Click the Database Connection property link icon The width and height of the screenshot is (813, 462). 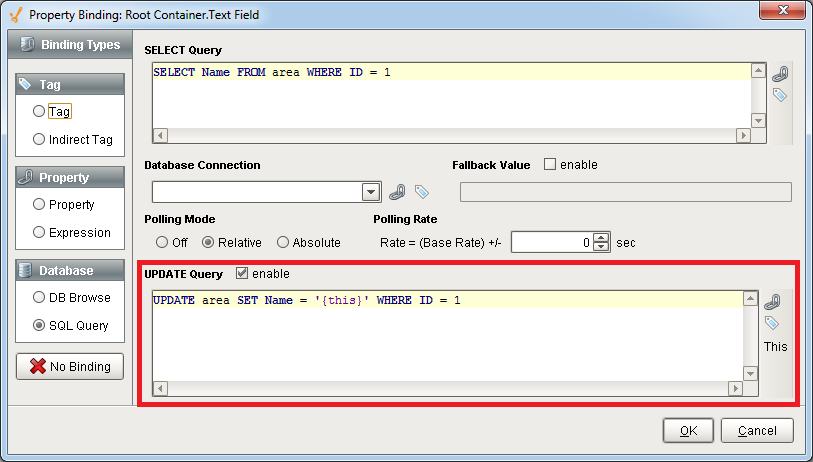(397, 192)
